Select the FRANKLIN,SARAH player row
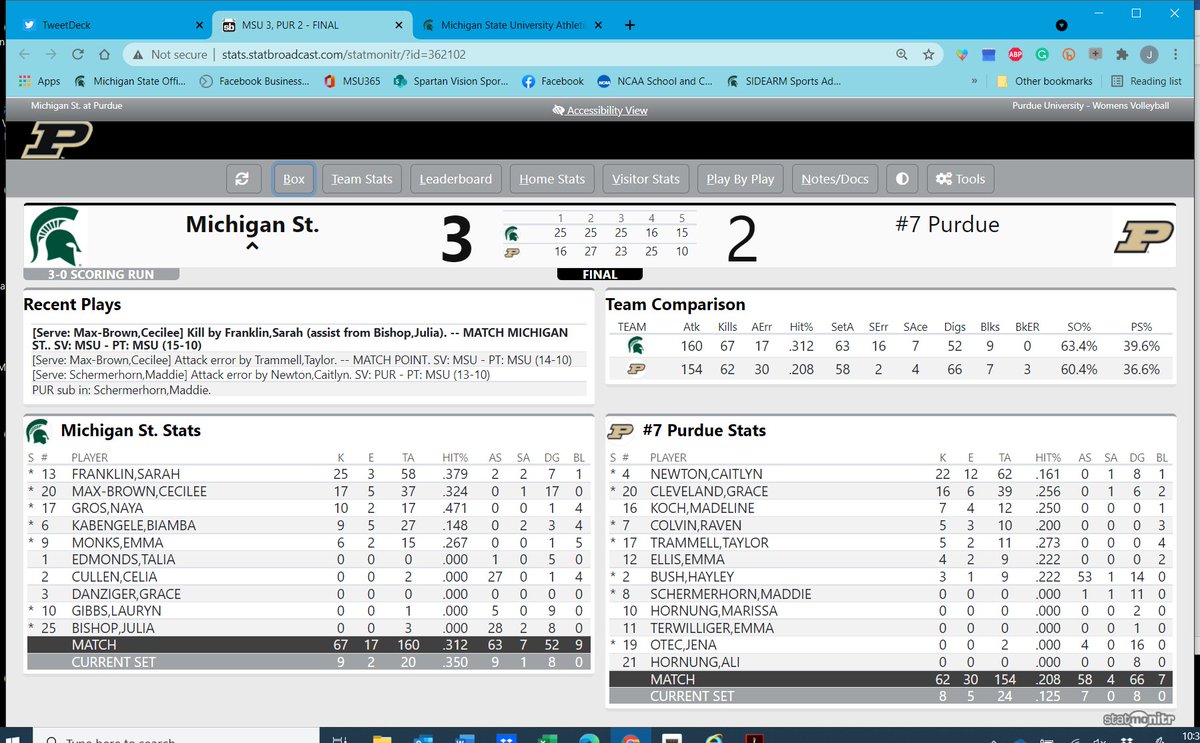 pyautogui.click(x=308, y=474)
